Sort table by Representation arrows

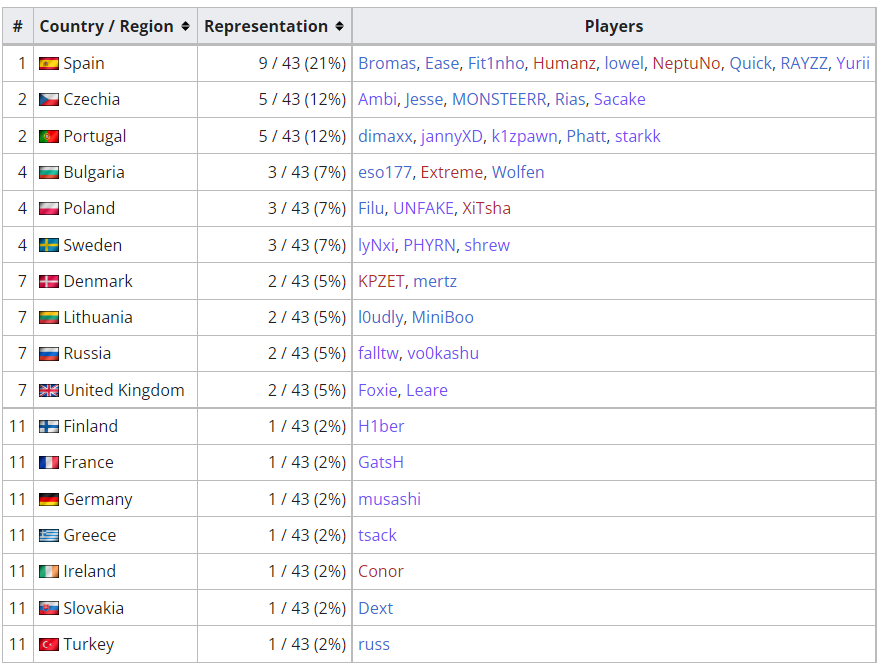(339, 26)
